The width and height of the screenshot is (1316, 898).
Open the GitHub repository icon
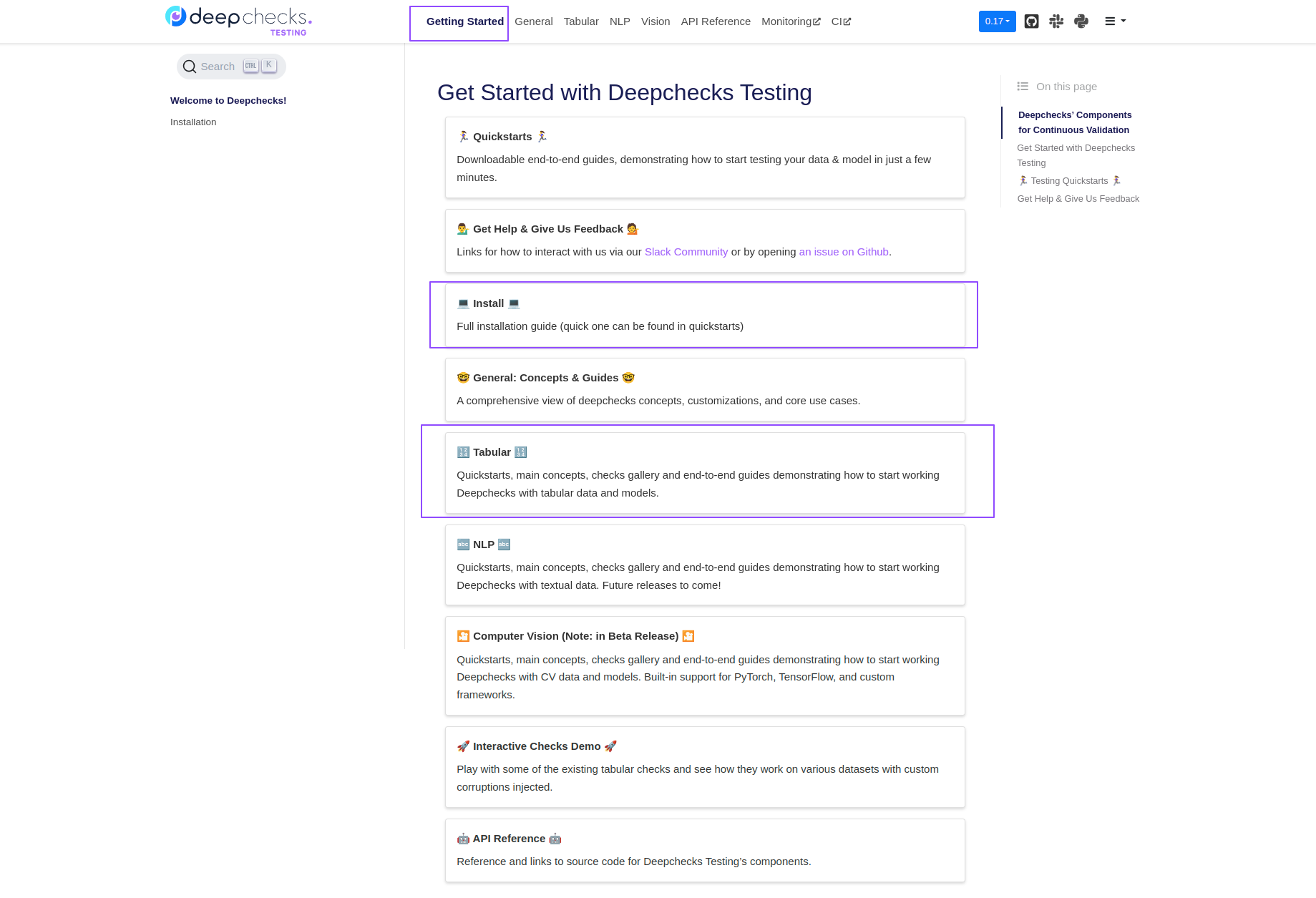pyautogui.click(x=1031, y=21)
